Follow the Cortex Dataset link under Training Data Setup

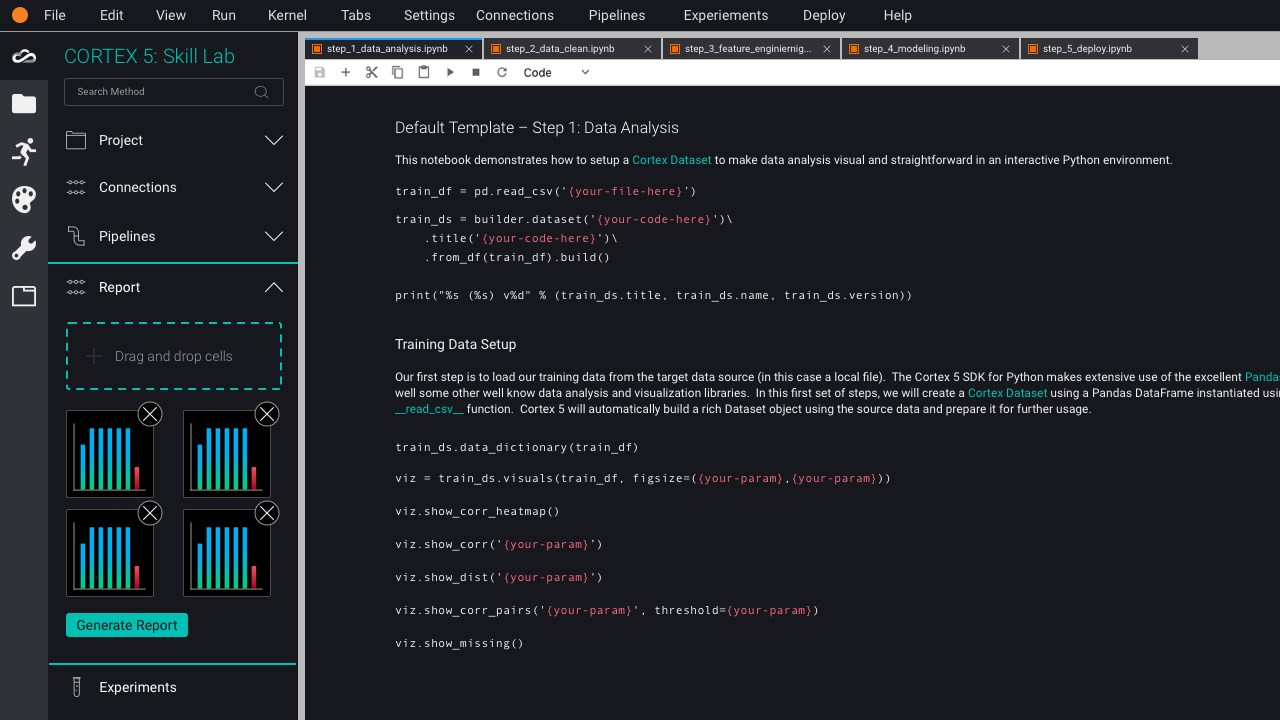click(x=1008, y=393)
